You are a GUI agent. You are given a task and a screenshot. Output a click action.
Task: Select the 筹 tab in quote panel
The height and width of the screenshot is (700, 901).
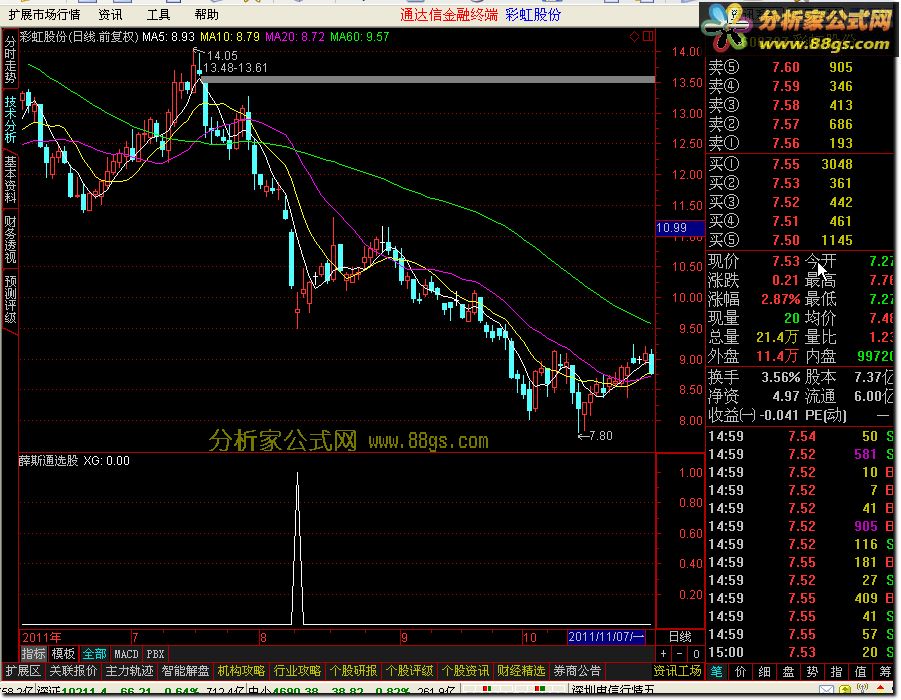click(x=885, y=671)
